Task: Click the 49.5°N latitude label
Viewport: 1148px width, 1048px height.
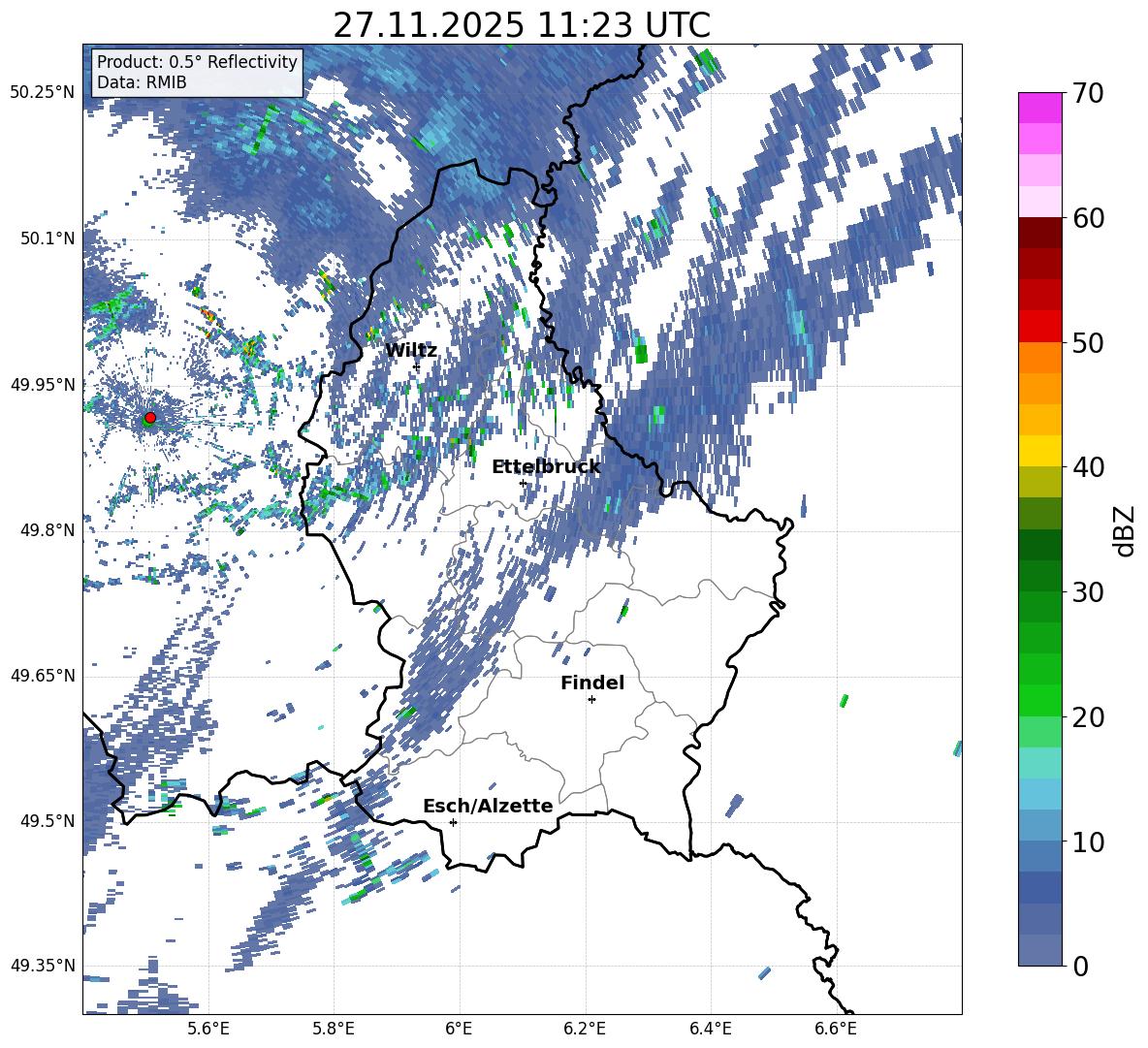Action: pyautogui.click(x=47, y=821)
